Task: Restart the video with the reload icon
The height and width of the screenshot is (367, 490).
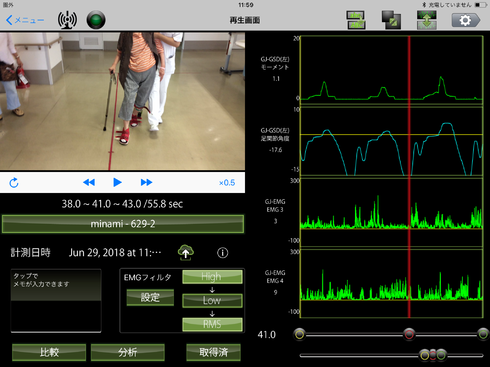Action: (14, 182)
